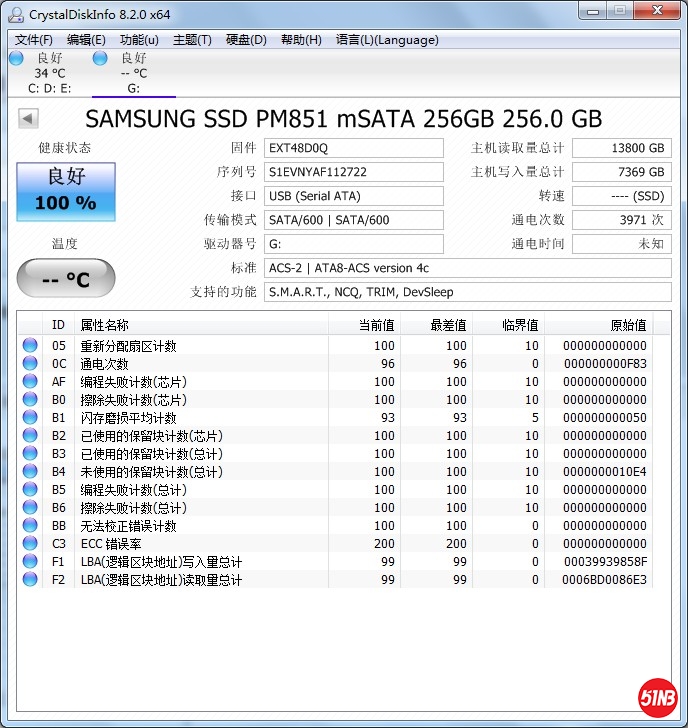This screenshot has width=688, height=728.
Task: Expand the 主题(T) menu
Action: pyautogui.click(x=192, y=40)
